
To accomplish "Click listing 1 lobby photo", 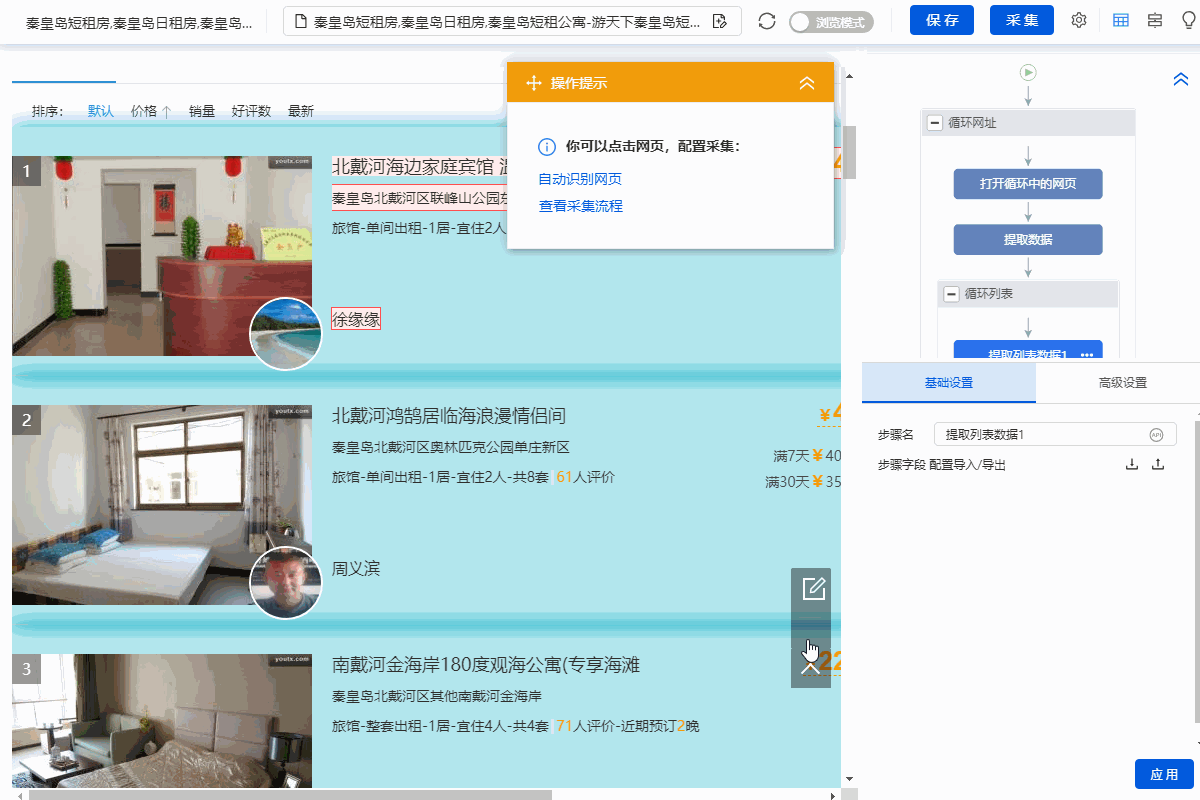I will point(162,256).
